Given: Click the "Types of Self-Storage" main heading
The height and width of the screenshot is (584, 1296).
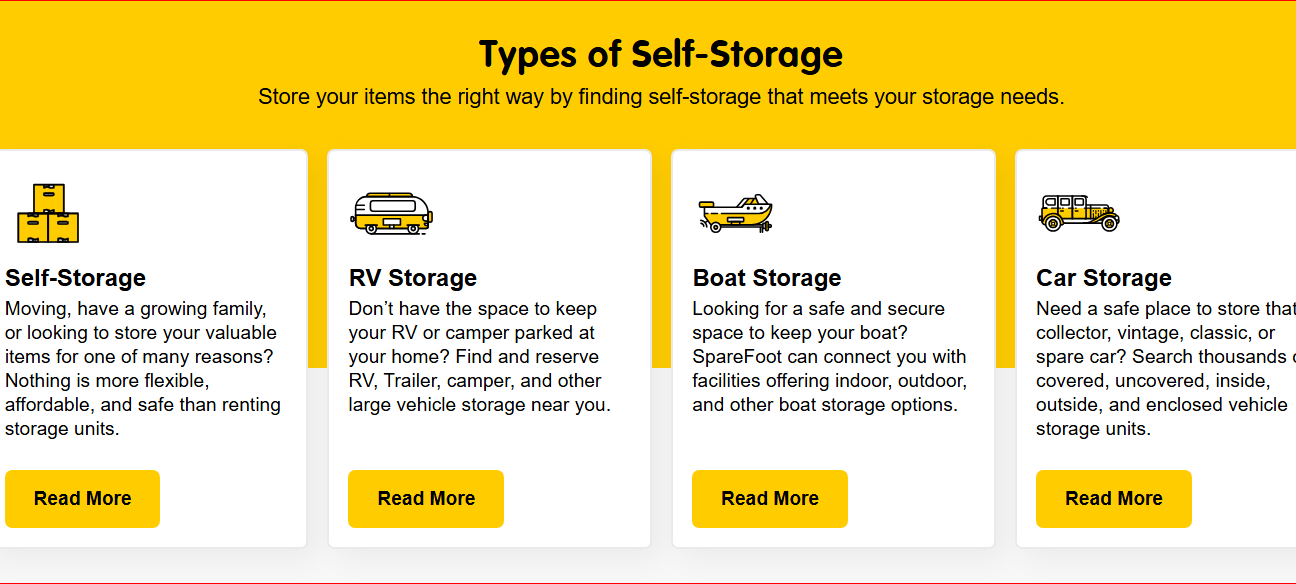Looking at the screenshot, I should [660, 54].
